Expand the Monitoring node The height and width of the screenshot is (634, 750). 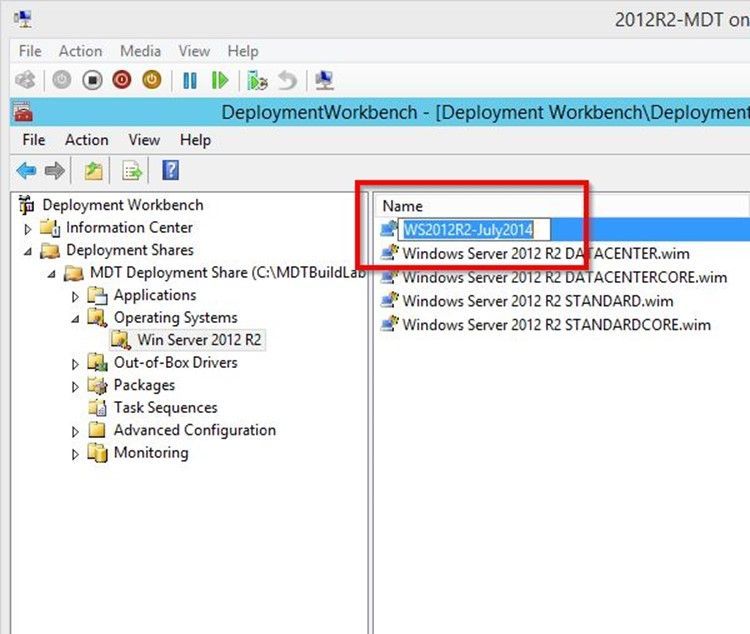pyautogui.click(x=75, y=454)
